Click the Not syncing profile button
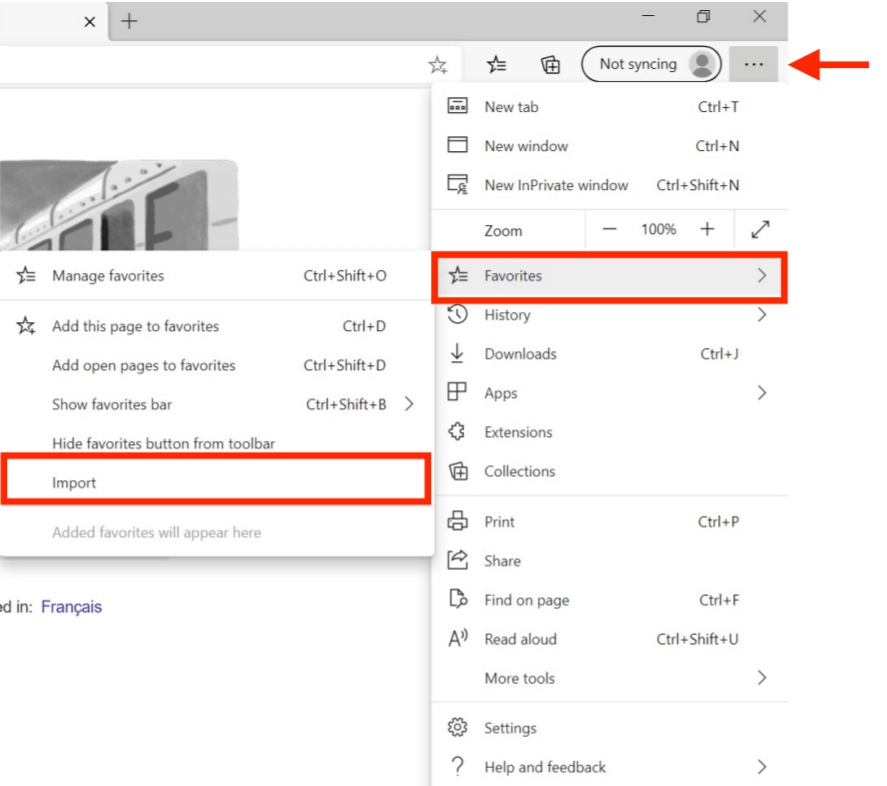Image resolution: width=887 pixels, height=786 pixels. click(651, 65)
